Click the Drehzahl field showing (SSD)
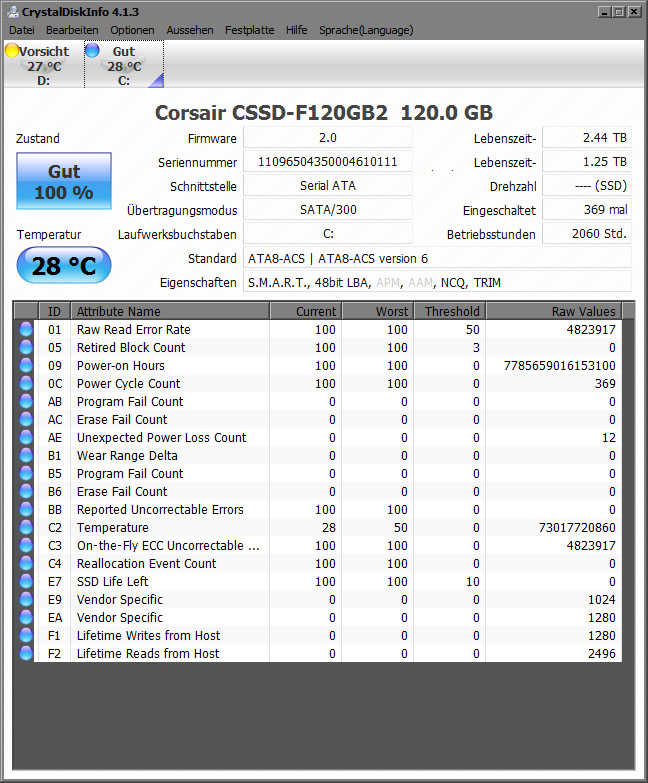648x783 pixels. click(x=587, y=186)
